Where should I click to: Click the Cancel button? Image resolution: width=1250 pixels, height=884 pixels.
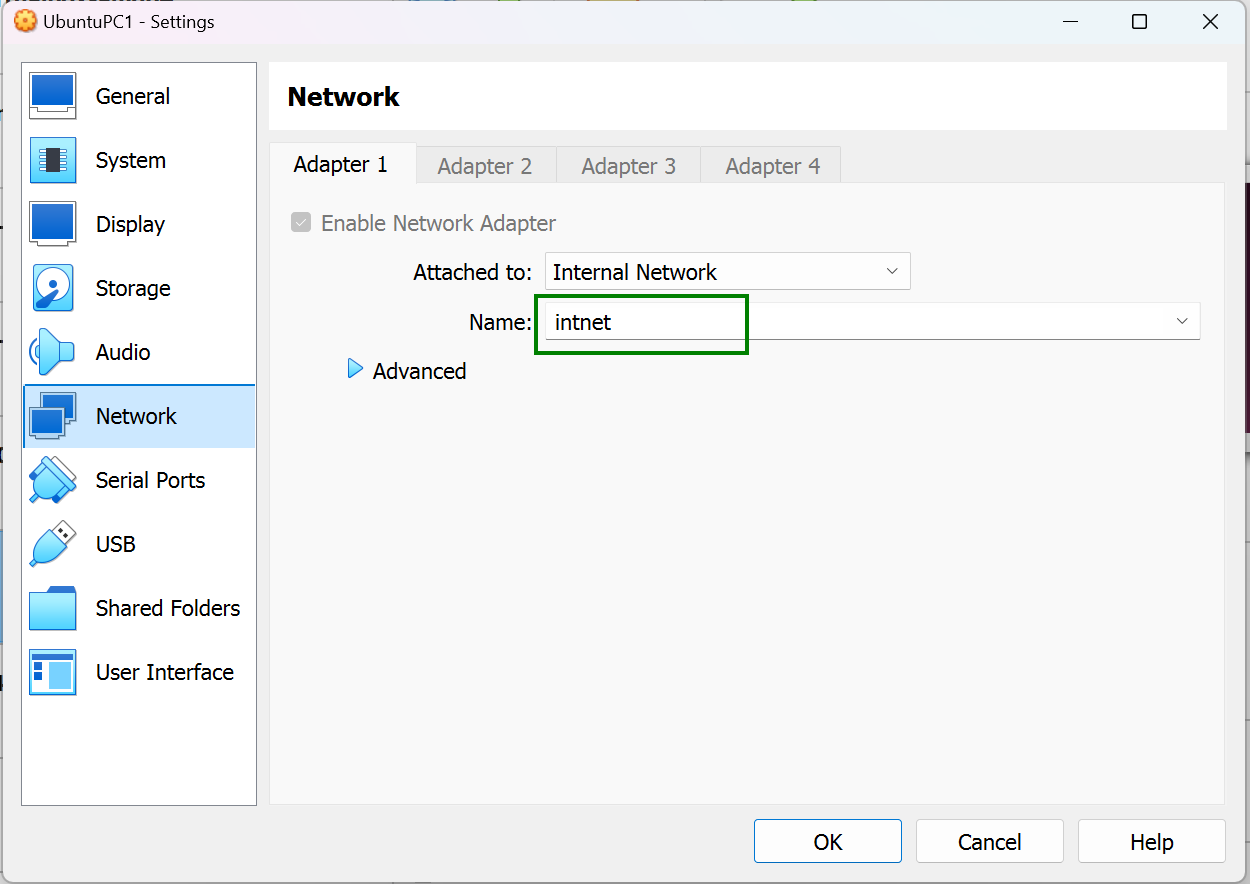pos(990,841)
